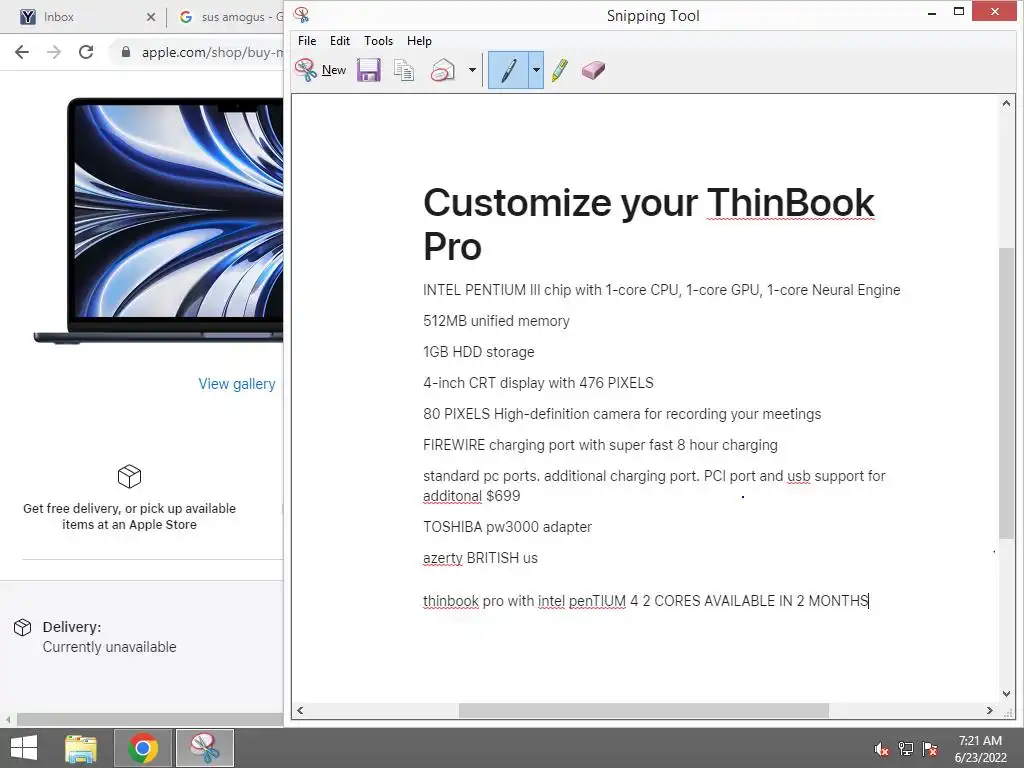Screen dimensions: 1024x768
Task: Open the File menu
Action: tap(307, 40)
